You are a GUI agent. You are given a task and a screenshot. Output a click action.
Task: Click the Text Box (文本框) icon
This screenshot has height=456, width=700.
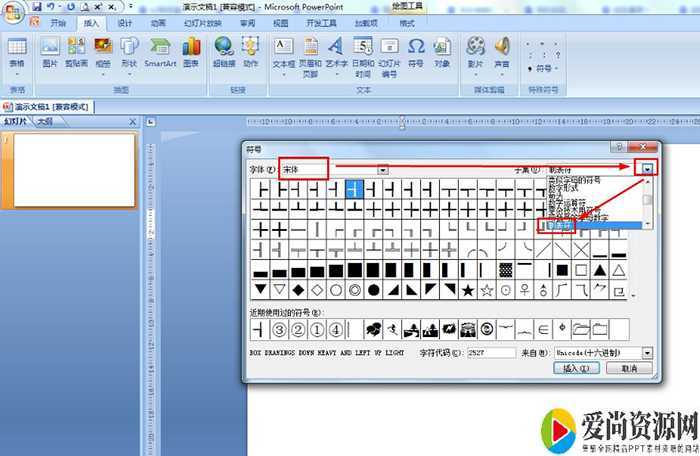(284, 50)
